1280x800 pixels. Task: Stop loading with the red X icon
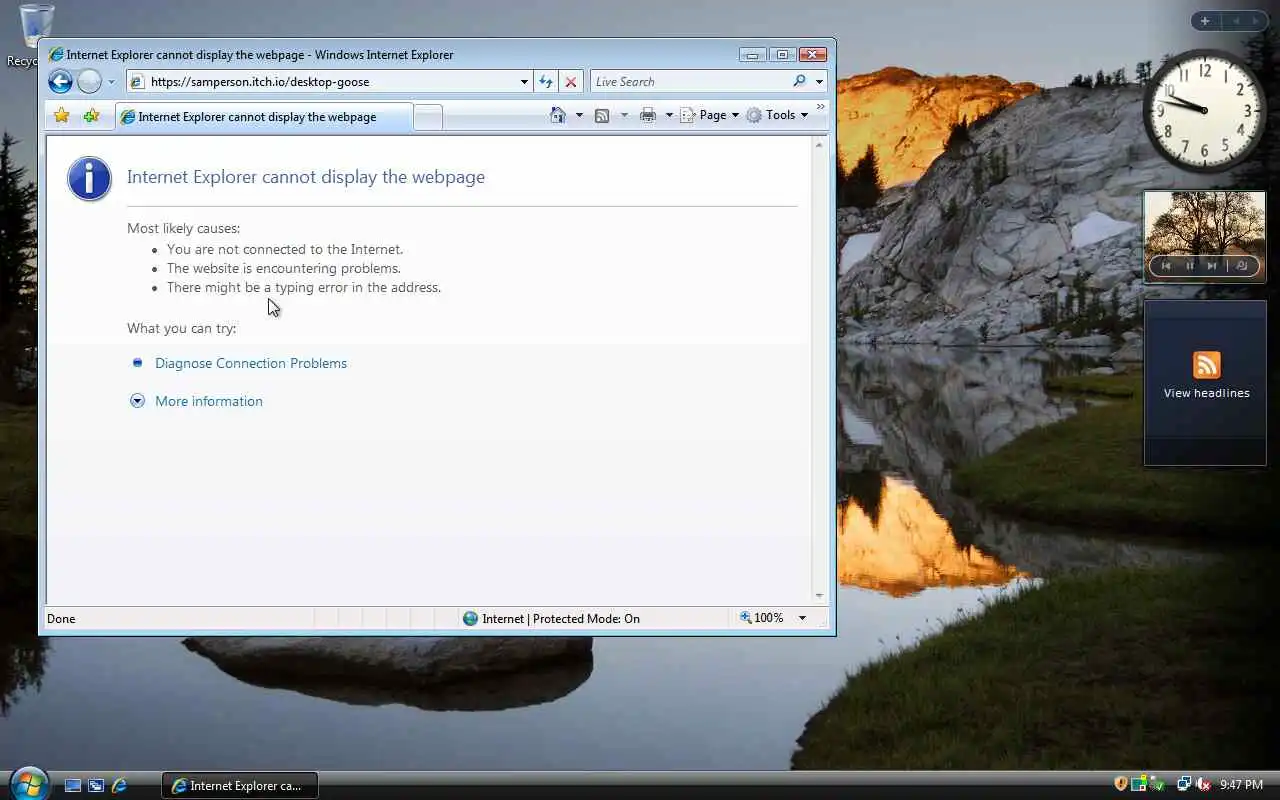571,82
